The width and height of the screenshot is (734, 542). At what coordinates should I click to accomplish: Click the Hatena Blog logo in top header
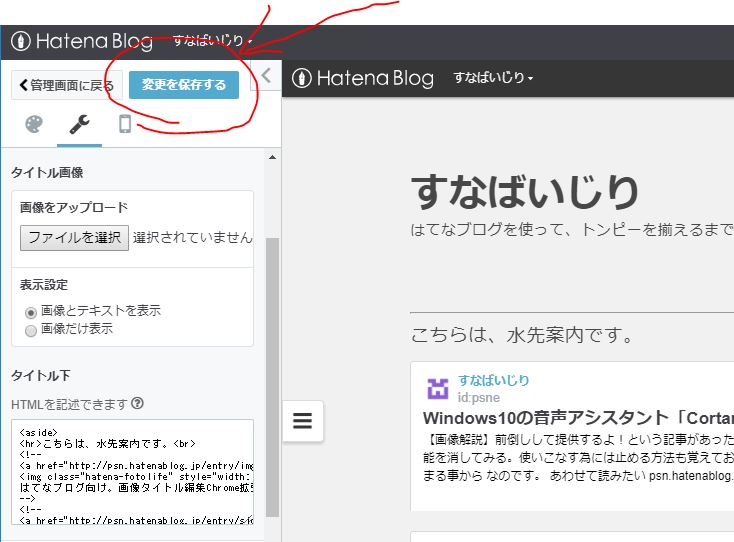(82, 41)
